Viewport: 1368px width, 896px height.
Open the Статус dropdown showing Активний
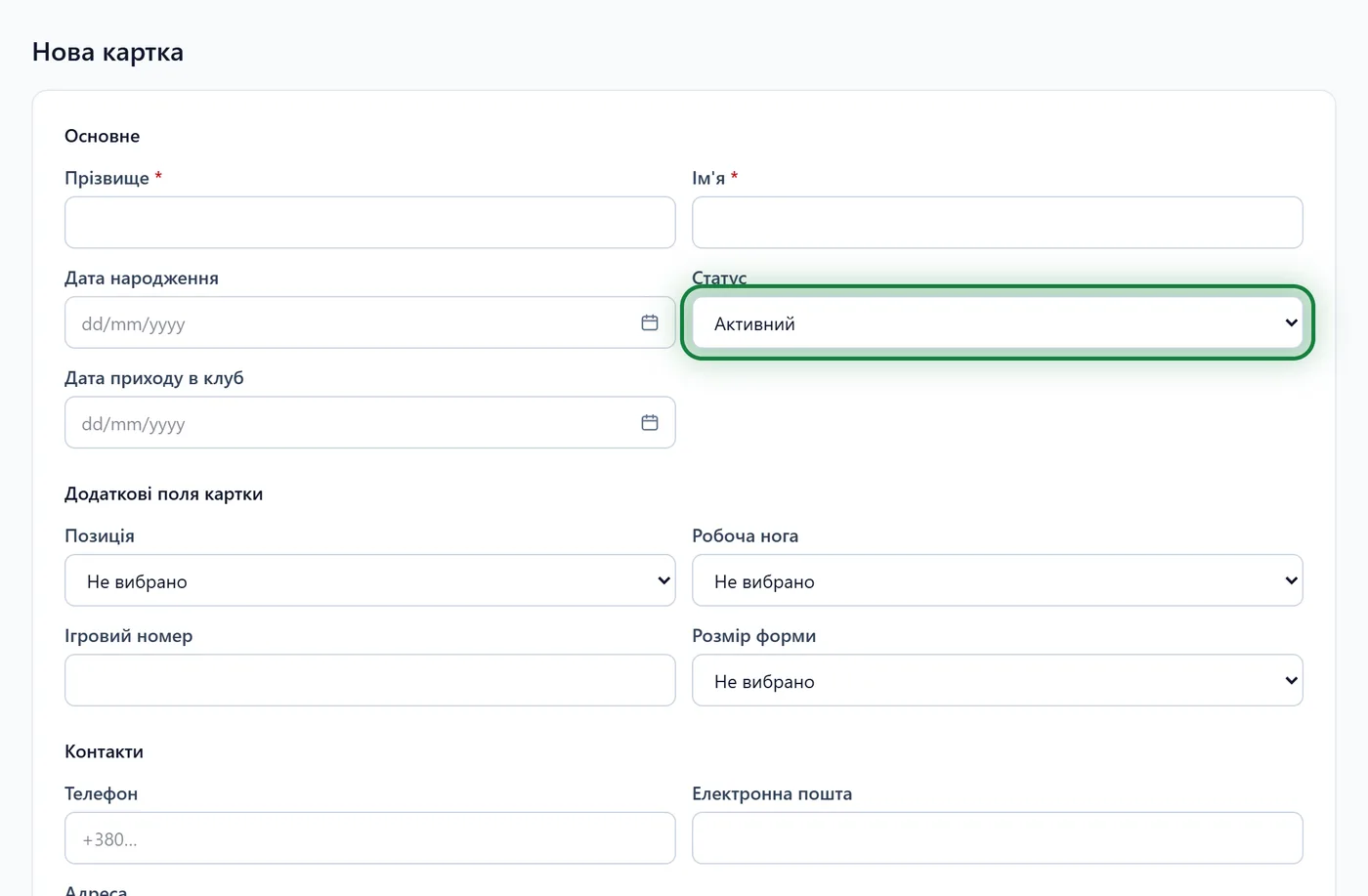pyautogui.click(x=998, y=322)
